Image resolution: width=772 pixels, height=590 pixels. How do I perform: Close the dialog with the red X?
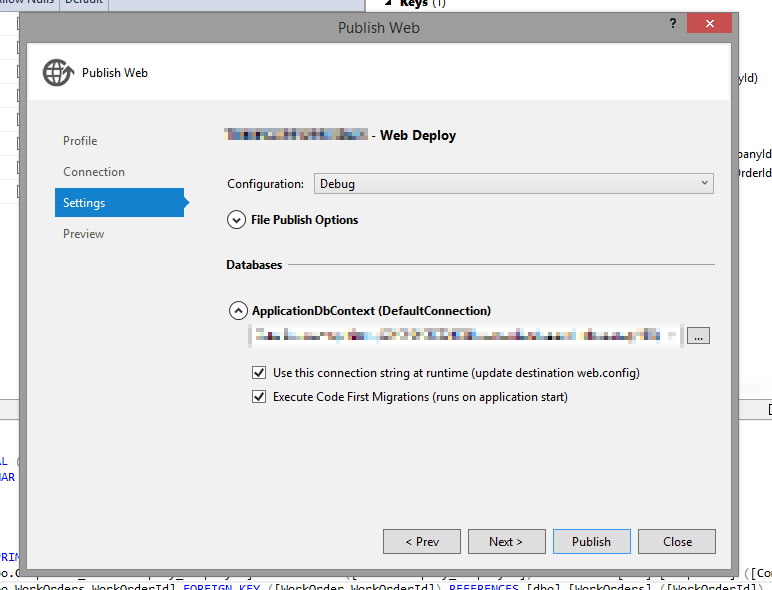[710, 25]
